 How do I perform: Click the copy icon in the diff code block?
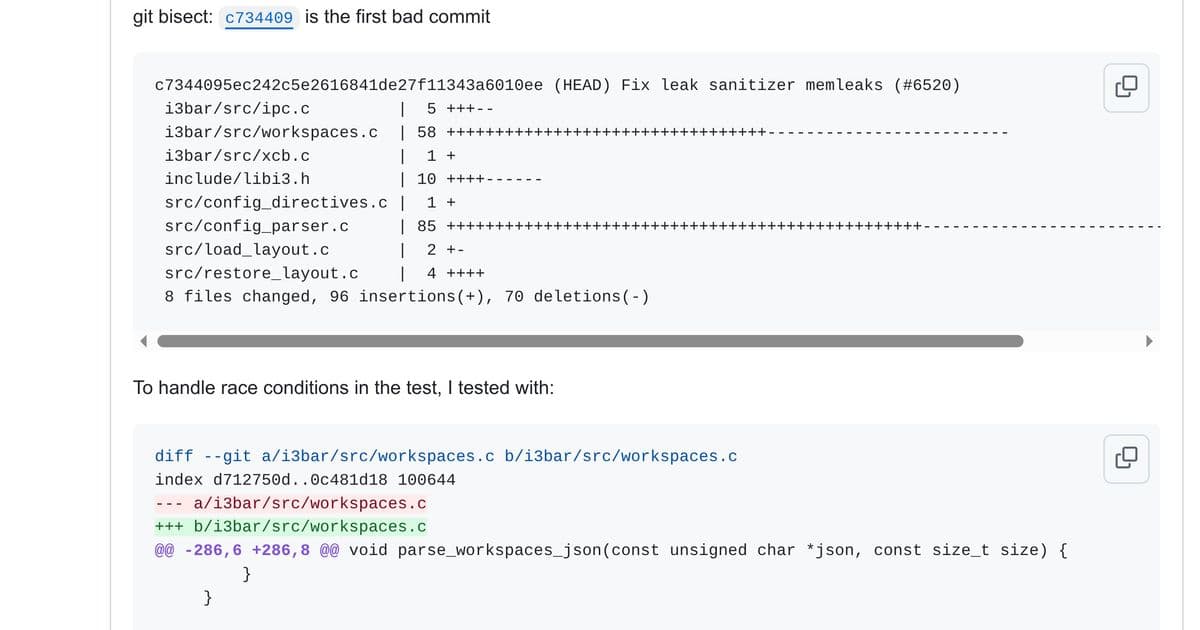[1126, 458]
